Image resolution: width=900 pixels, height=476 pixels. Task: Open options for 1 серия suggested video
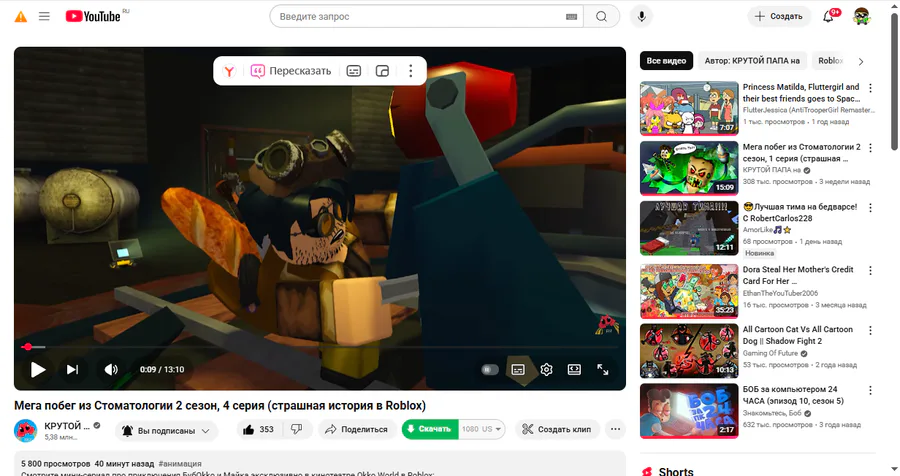(x=870, y=148)
